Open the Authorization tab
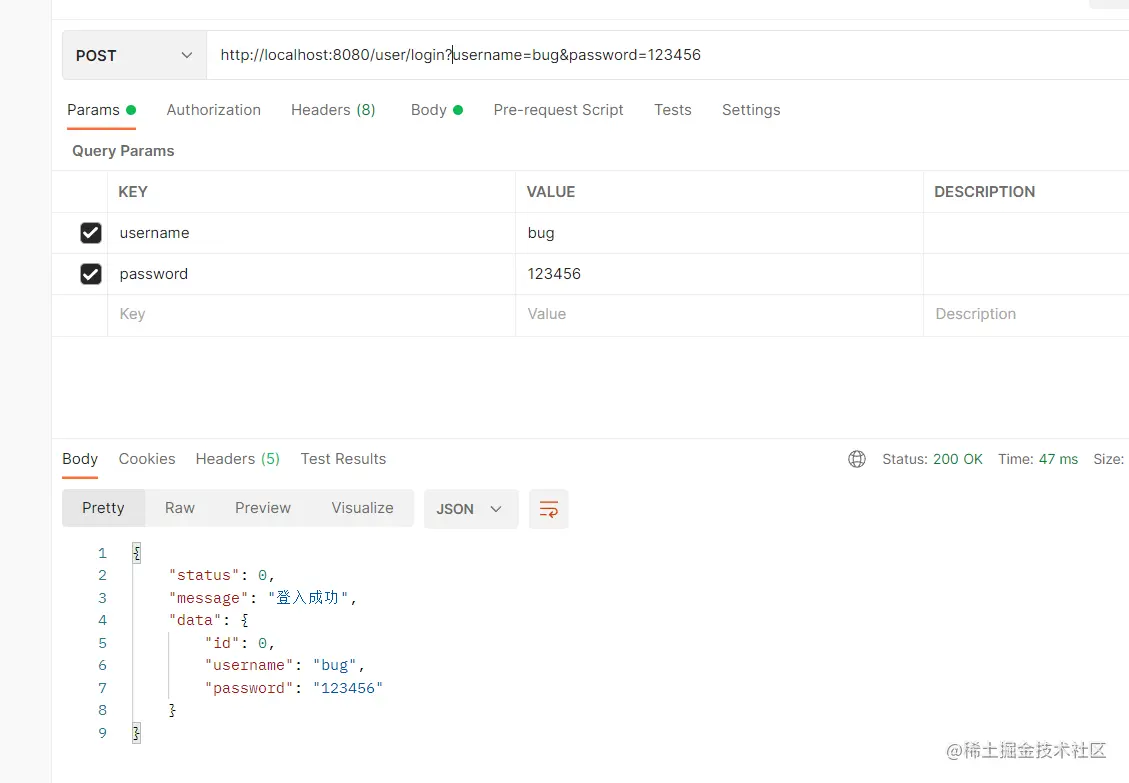Screen dimensions: 1129x783 (213, 110)
